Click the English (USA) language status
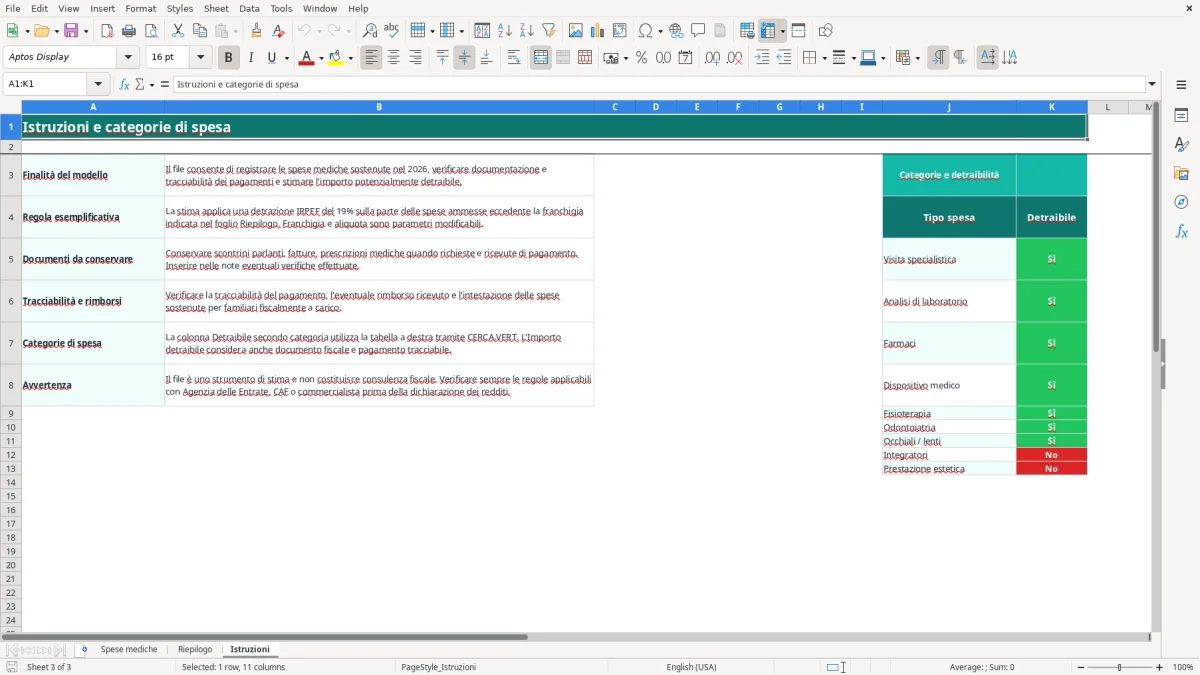The image size is (1200, 675). [691, 667]
